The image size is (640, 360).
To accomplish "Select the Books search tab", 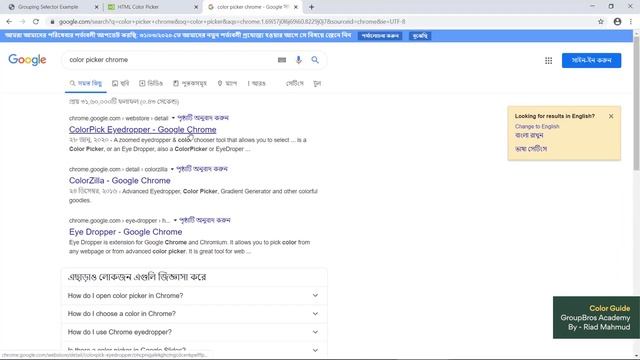I will (190, 83).
